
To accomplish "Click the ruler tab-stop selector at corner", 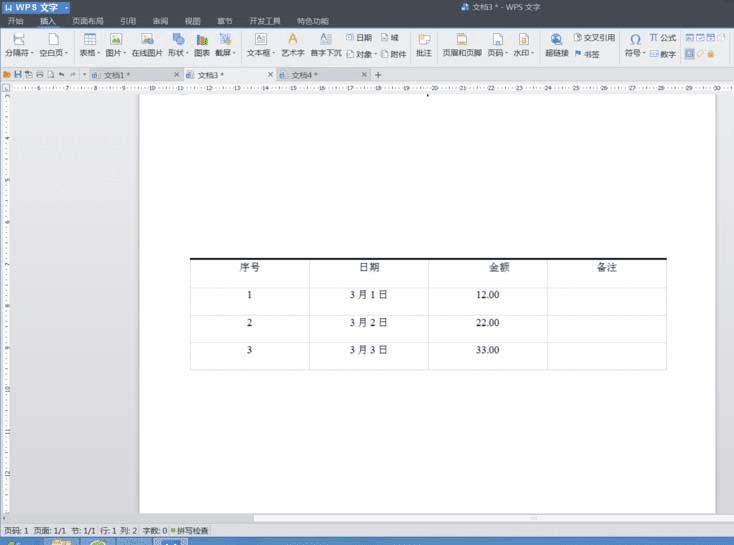I will 6,88.
